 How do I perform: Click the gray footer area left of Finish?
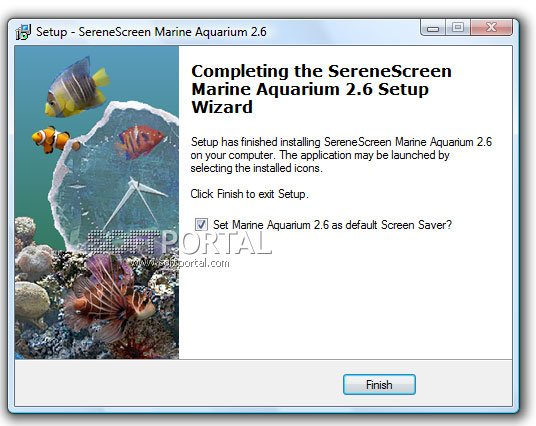tap(178, 384)
